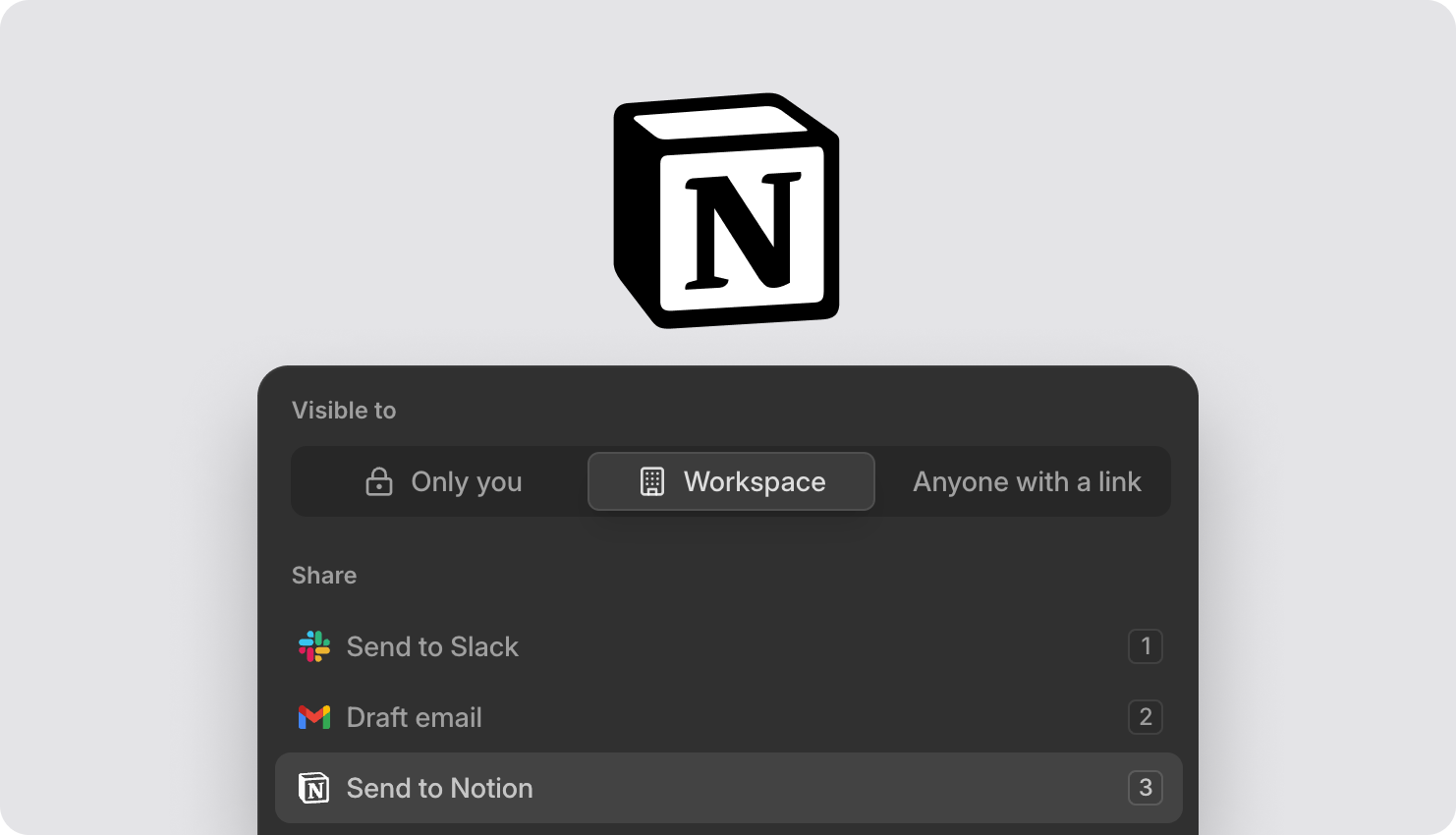The height and width of the screenshot is (835, 1456).
Task: Click the visibility segmented control bar
Action: pos(731,481)
